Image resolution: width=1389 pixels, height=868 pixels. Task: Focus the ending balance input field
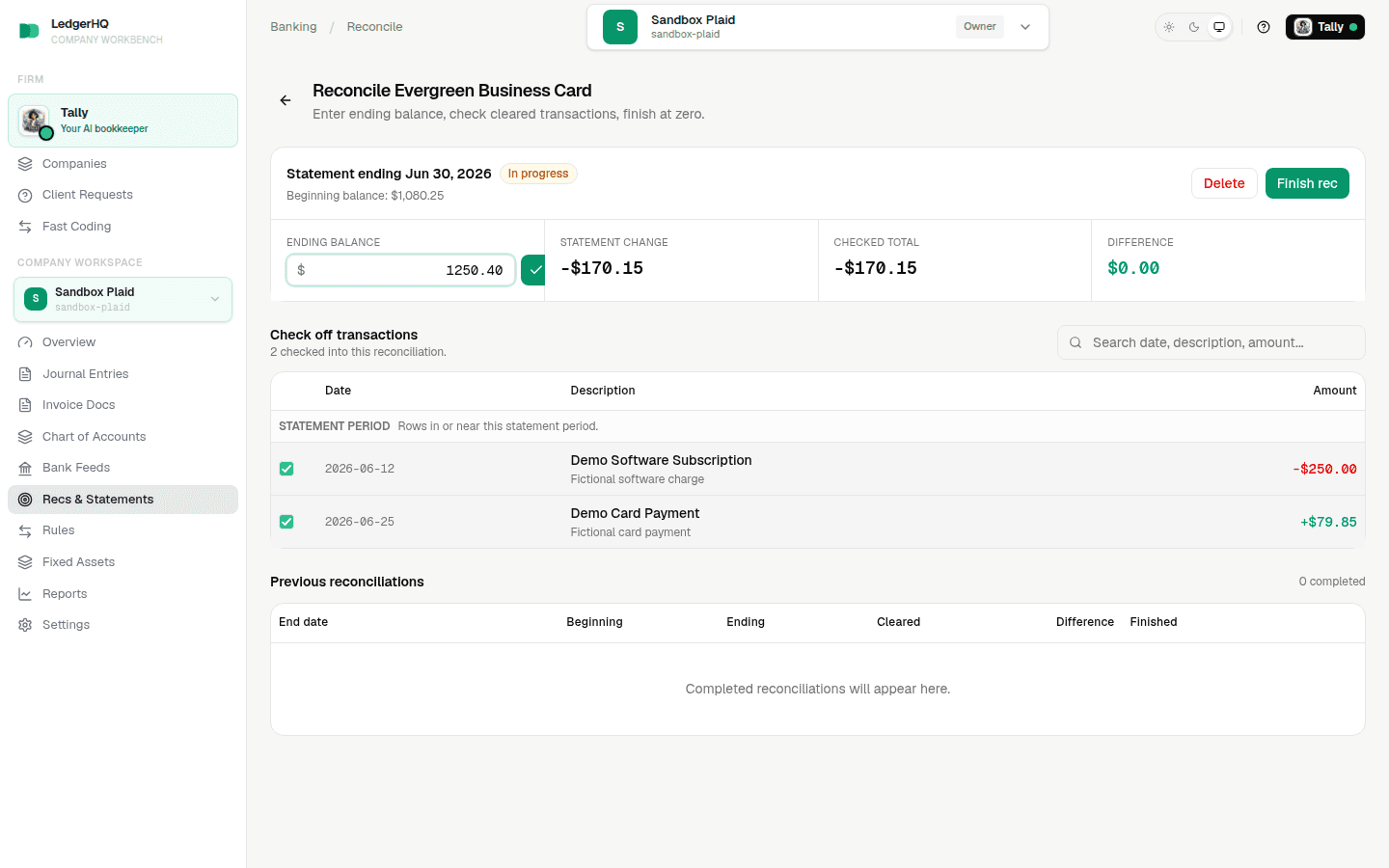[400, 270]
